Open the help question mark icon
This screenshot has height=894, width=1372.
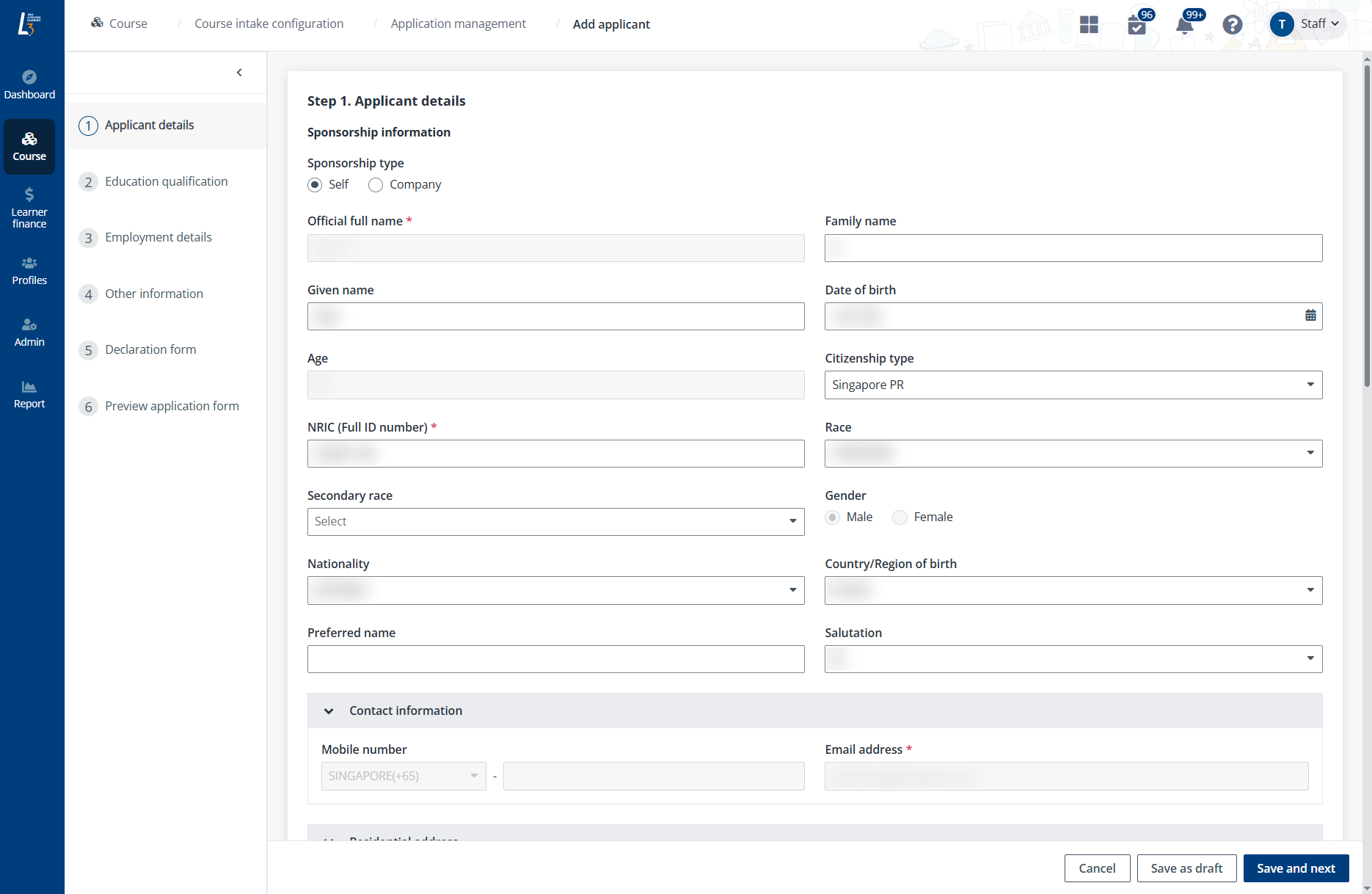tap(1232, 24)
